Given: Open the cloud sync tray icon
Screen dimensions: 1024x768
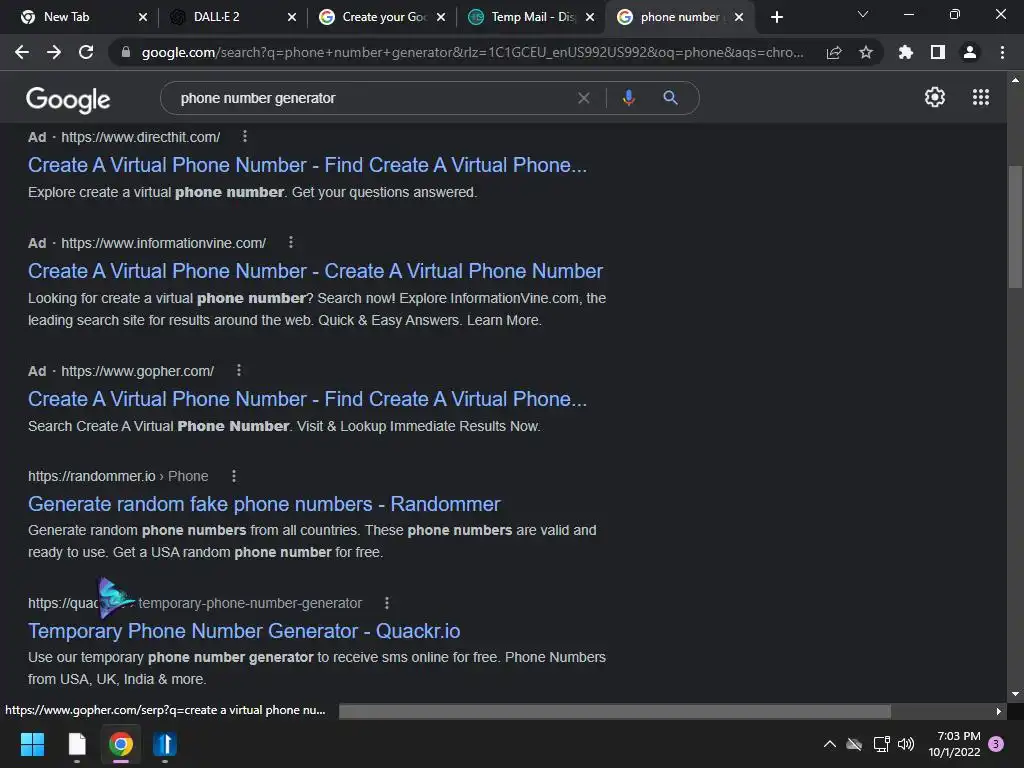Looking at the screenshot, I should click(x=854, y=744).
